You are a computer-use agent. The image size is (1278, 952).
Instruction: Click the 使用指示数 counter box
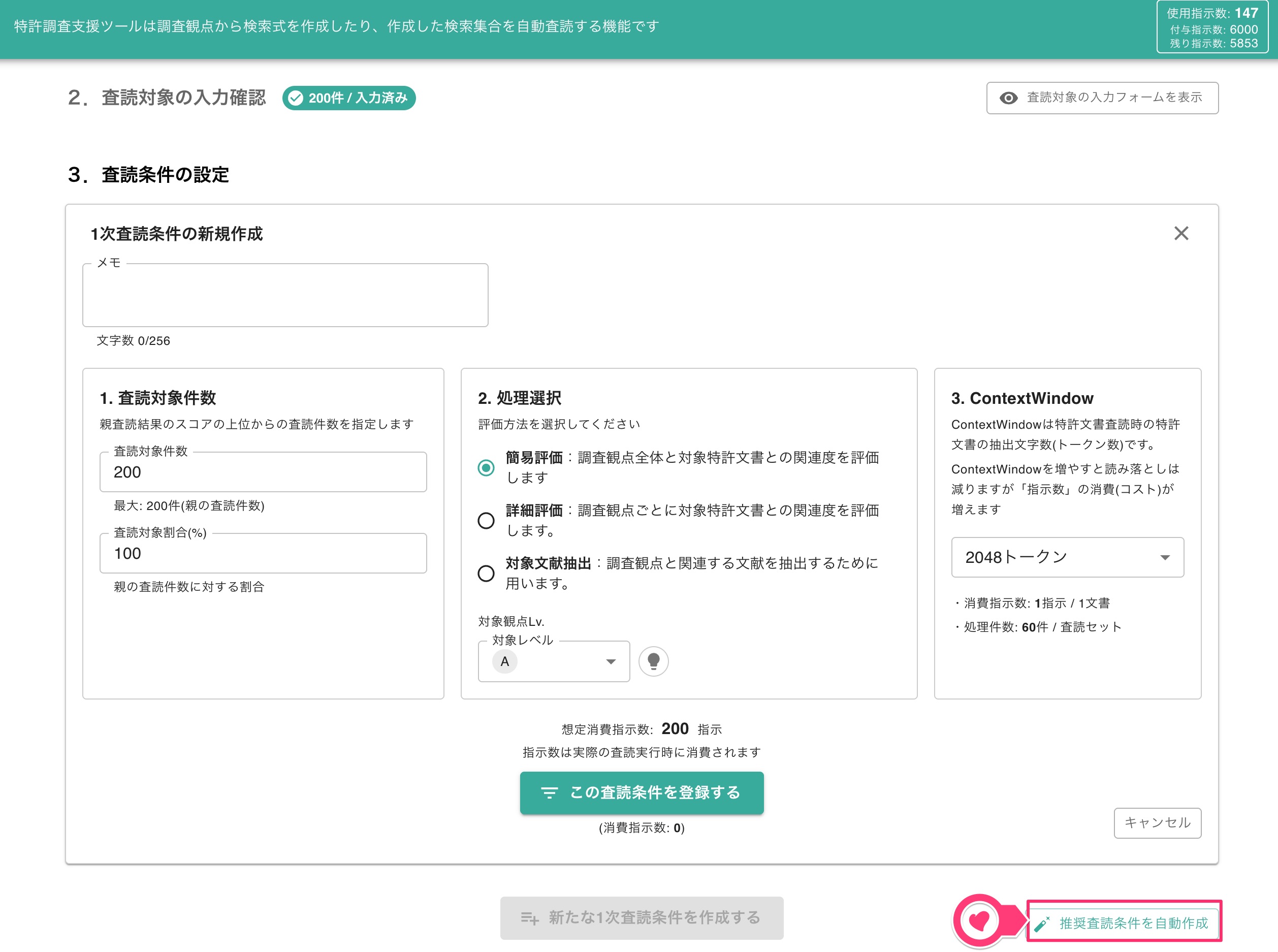(x=1212, y=27)
